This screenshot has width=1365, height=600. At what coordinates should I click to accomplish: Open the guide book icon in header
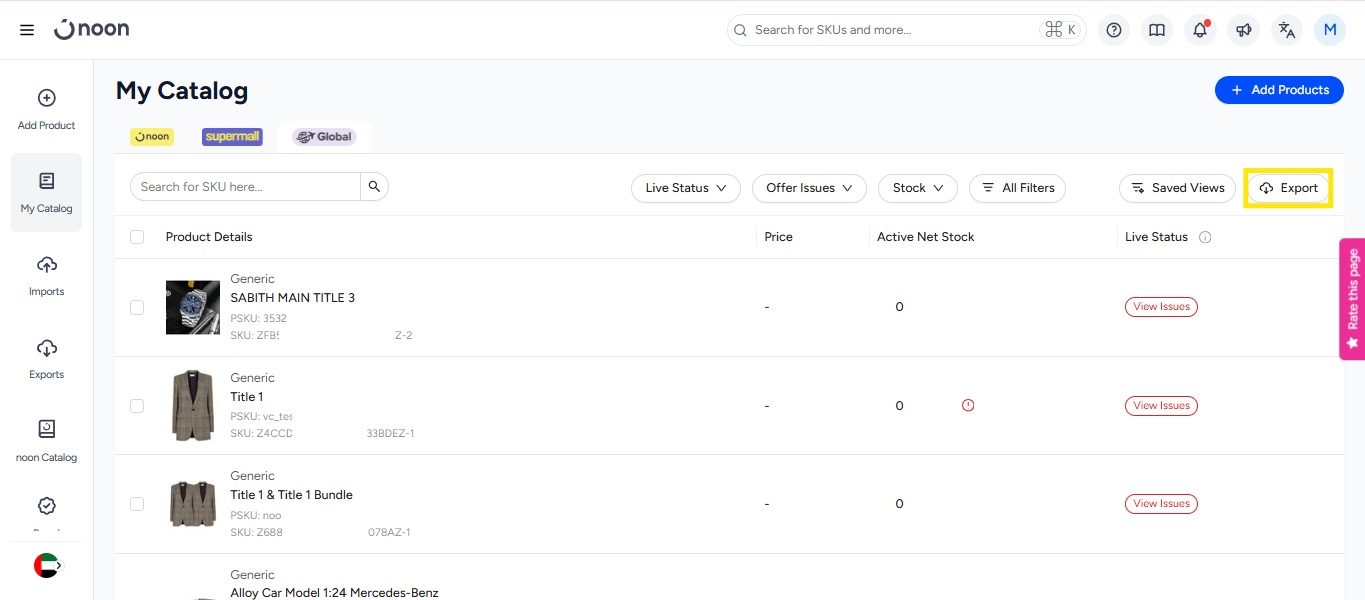tap(1157, 30)
